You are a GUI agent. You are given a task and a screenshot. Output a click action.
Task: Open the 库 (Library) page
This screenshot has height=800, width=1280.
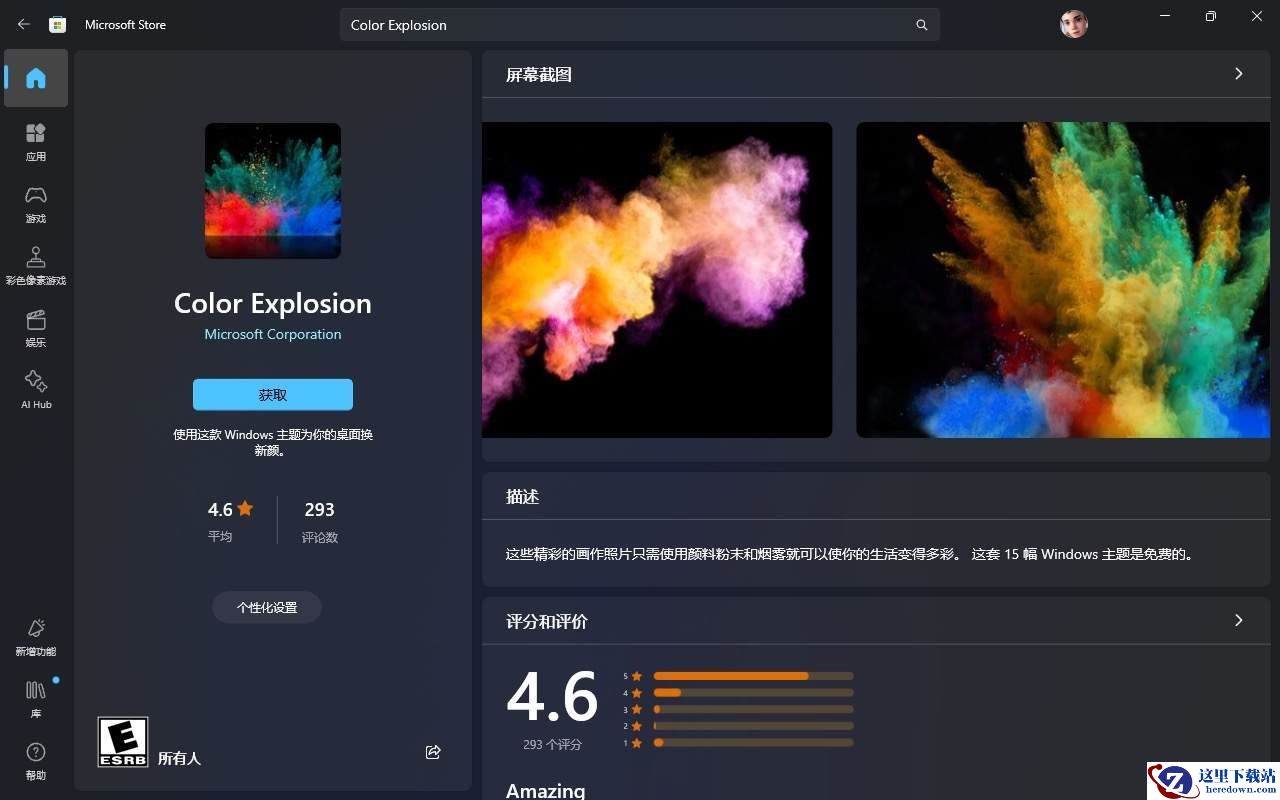pyautogui.click(x=36, y=699)
